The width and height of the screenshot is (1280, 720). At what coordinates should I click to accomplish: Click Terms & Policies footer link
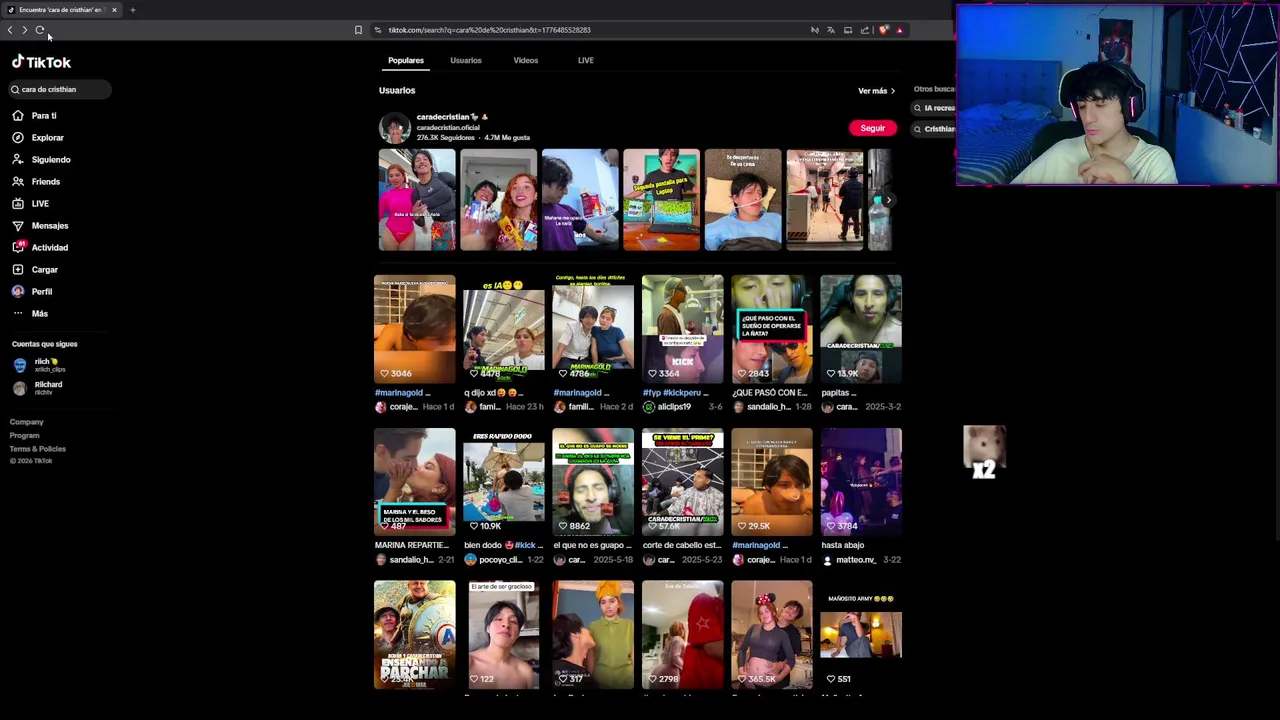pos(38,448)
